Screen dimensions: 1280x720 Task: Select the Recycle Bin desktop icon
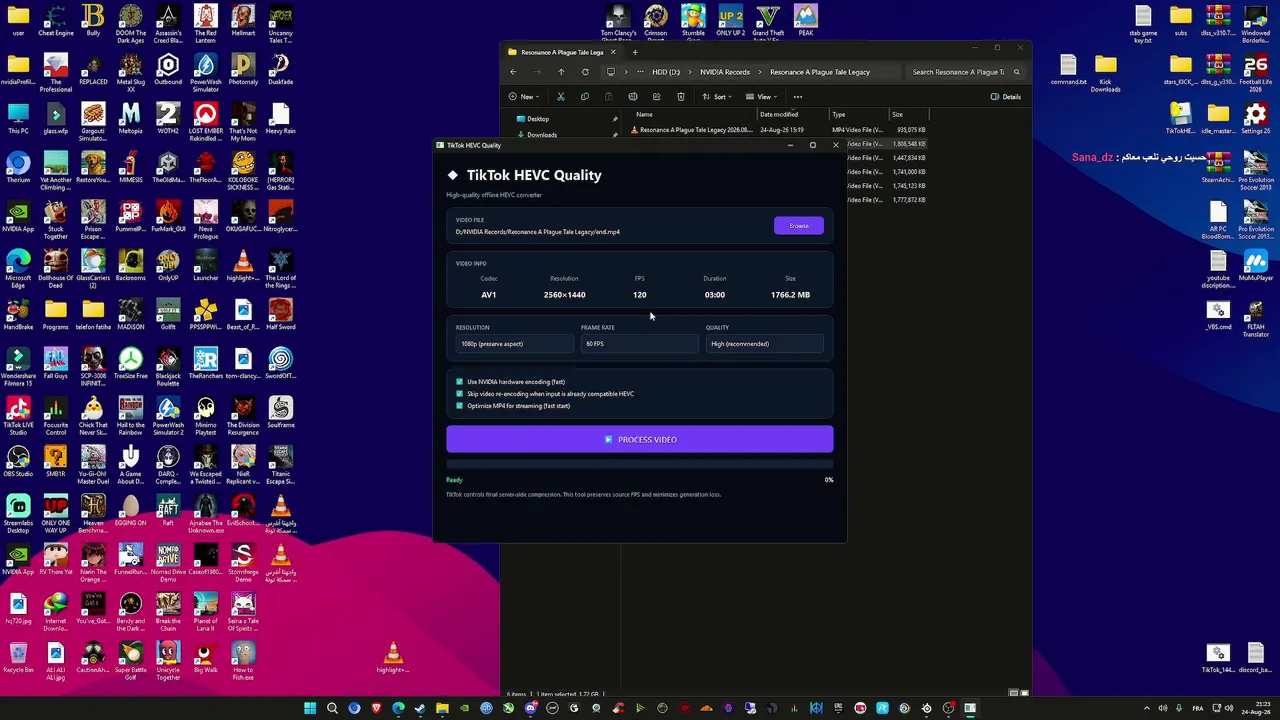tap(18, 658)
